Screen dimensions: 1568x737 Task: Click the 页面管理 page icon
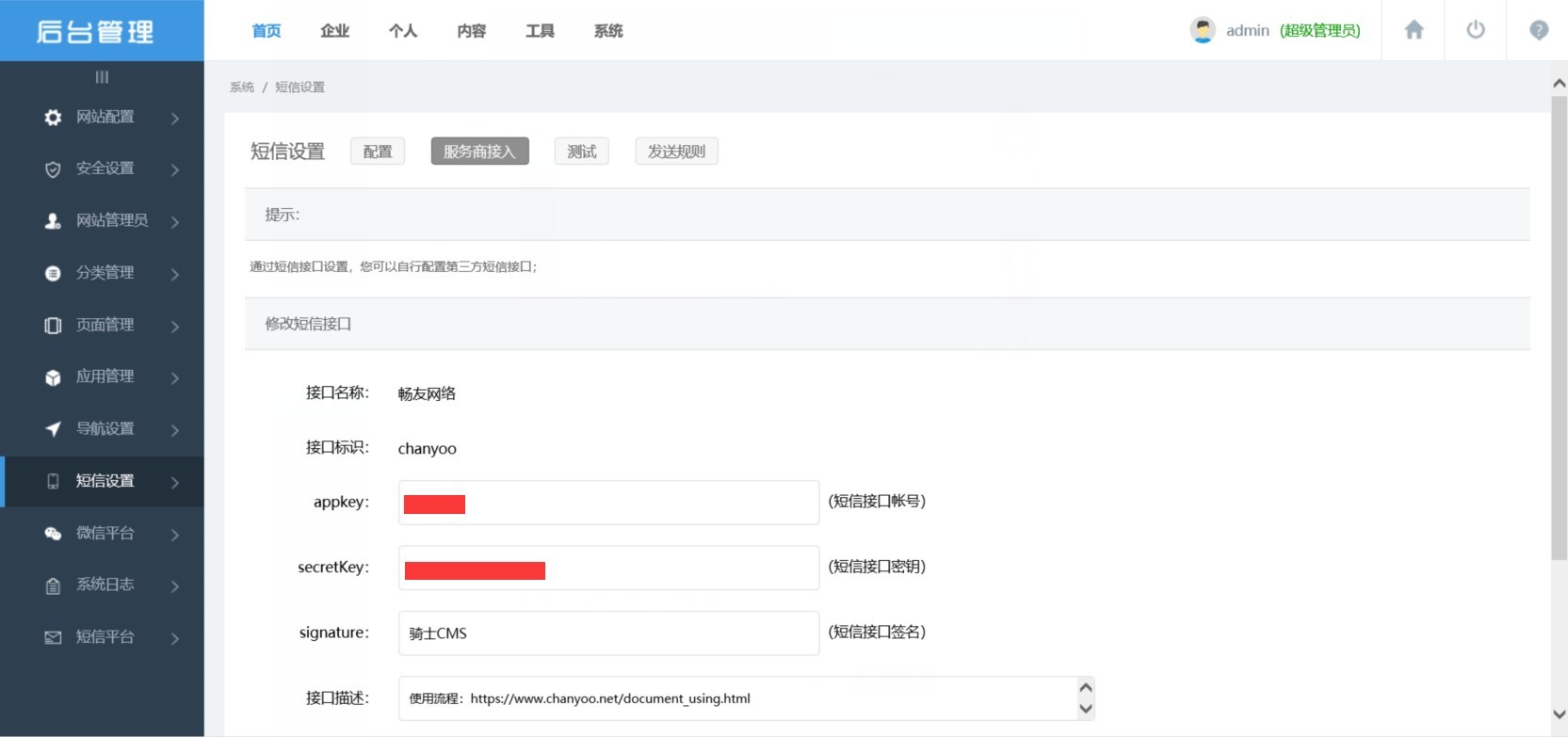[x=53, y=326]
